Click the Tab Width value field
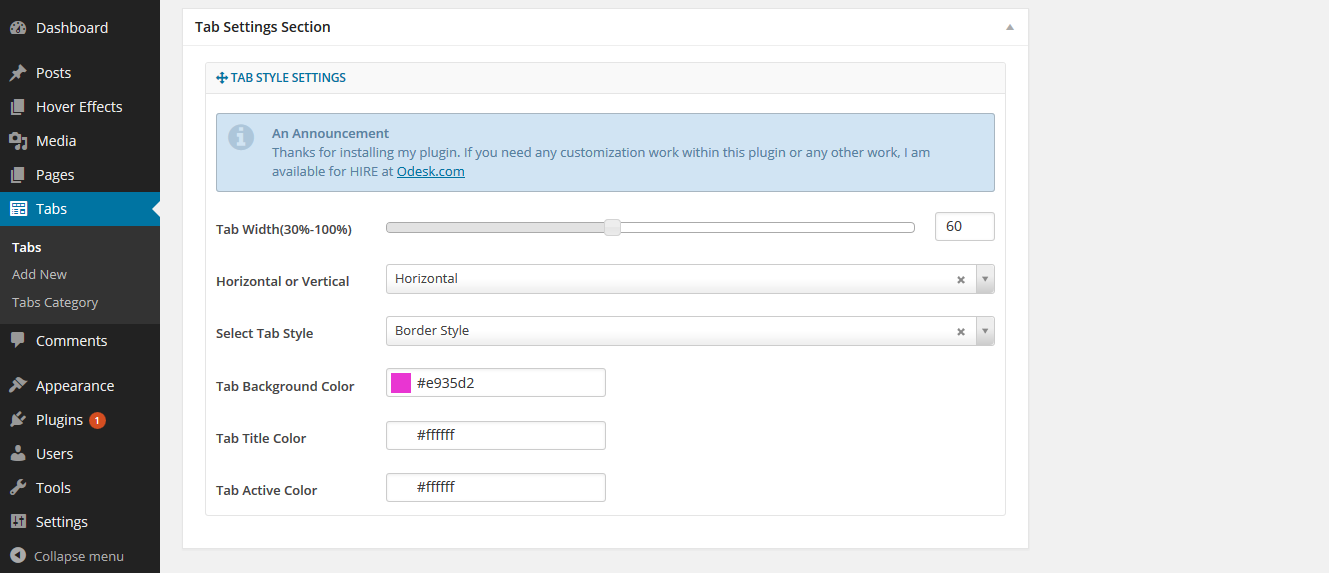Image resolution: width=1329 pixels, height=573 pixels. tap(964, 227)
